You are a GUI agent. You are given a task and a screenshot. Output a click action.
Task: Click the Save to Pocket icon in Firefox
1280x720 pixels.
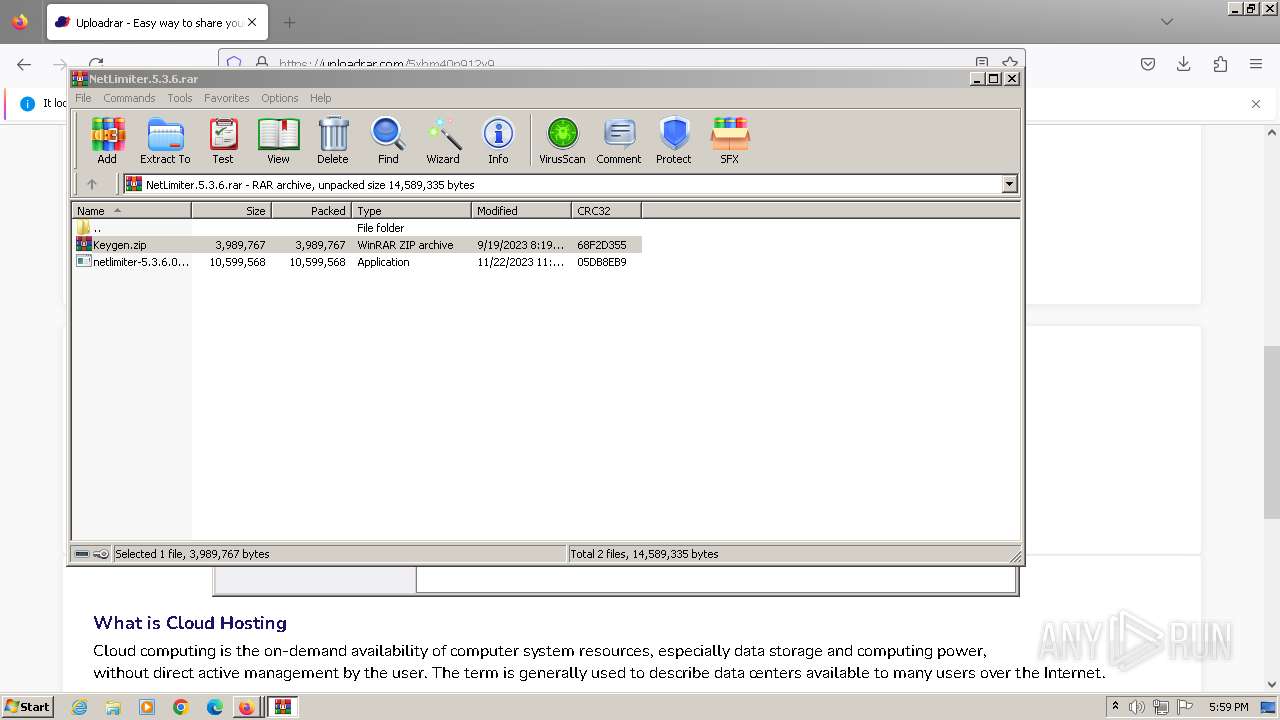(1148, 64)
